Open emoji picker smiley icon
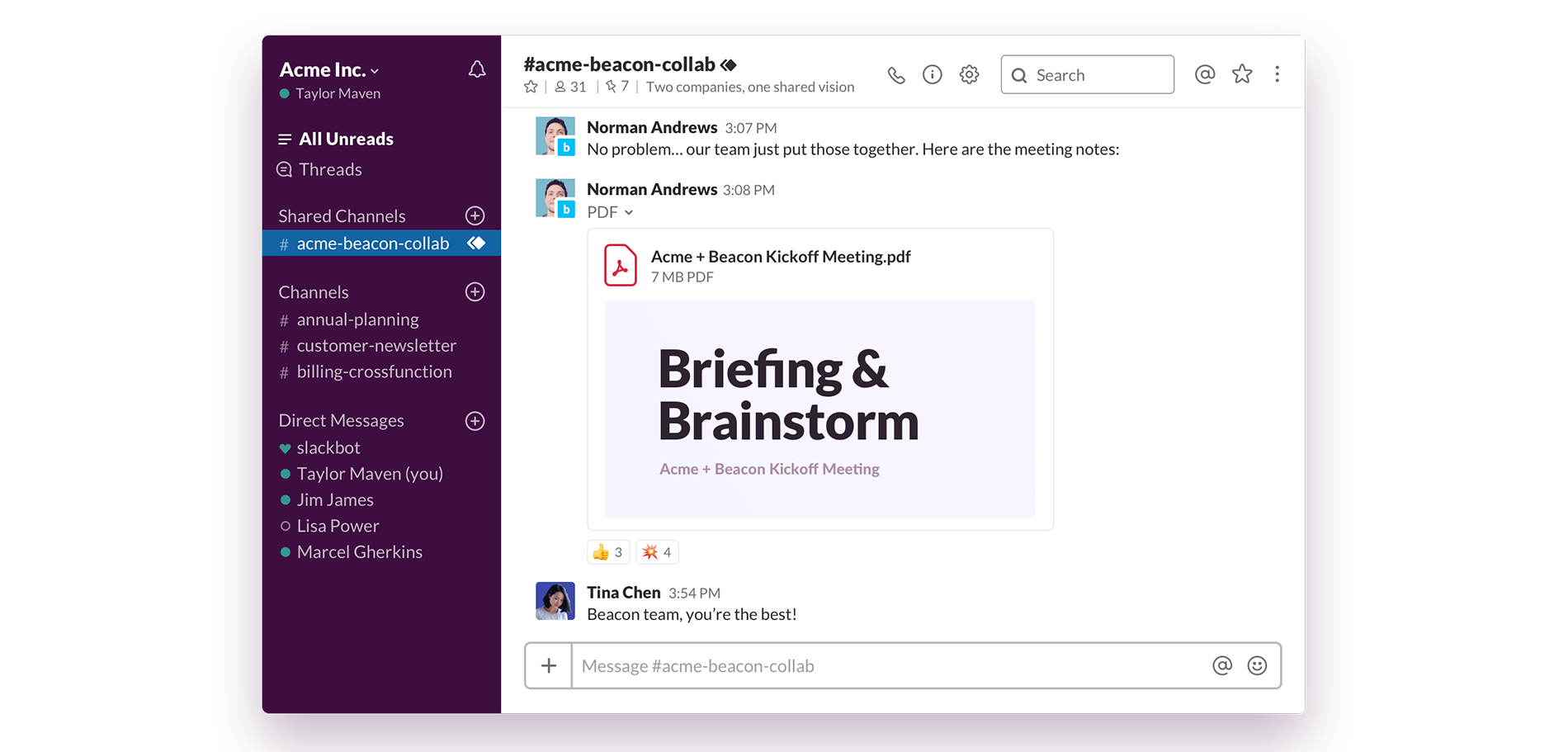The width and height of the screenshot is (1568, 752). (1257, 665)
